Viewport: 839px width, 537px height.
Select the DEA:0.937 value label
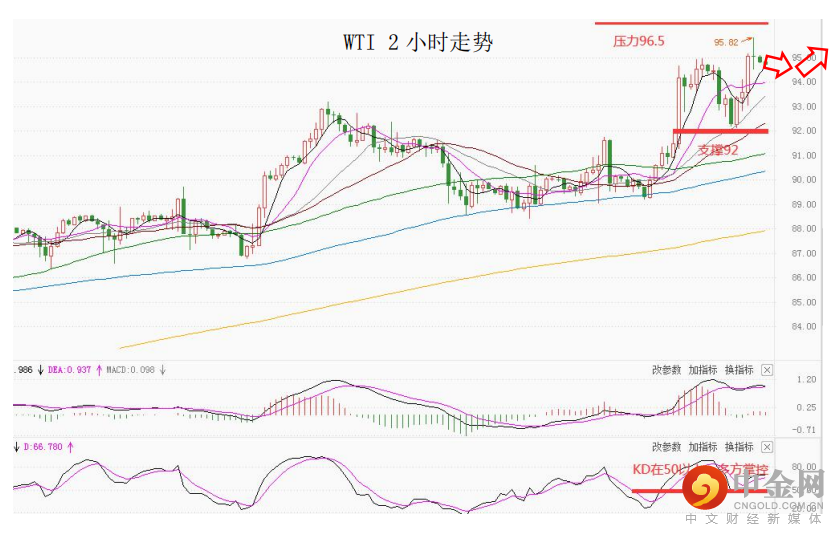(x=70, y=370)
